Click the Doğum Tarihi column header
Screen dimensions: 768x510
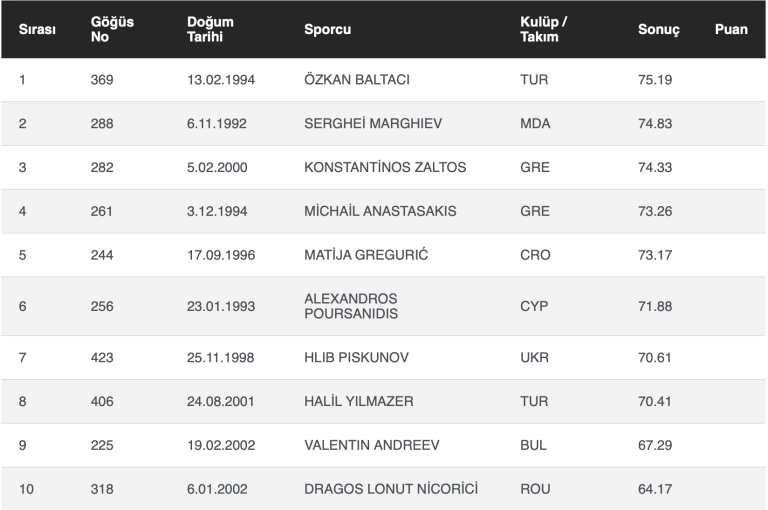click(x=210, y=29)
